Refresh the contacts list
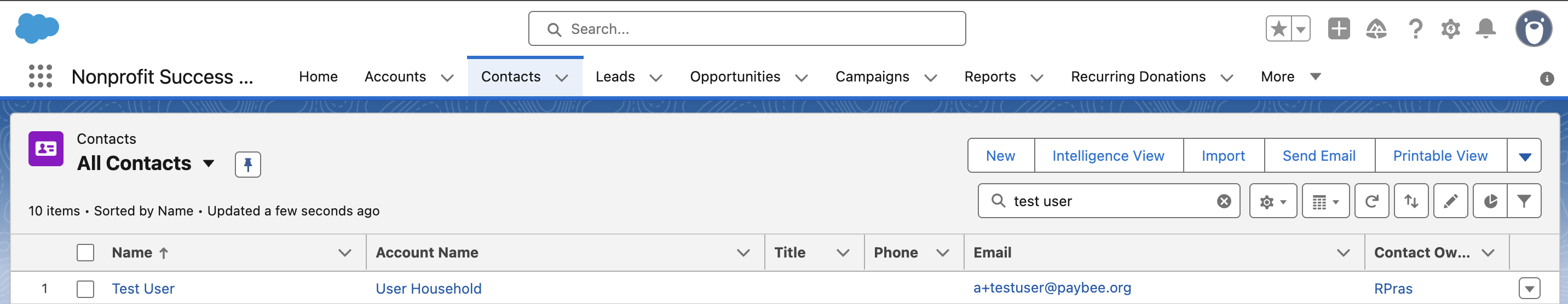 (x=1371, y=201)
